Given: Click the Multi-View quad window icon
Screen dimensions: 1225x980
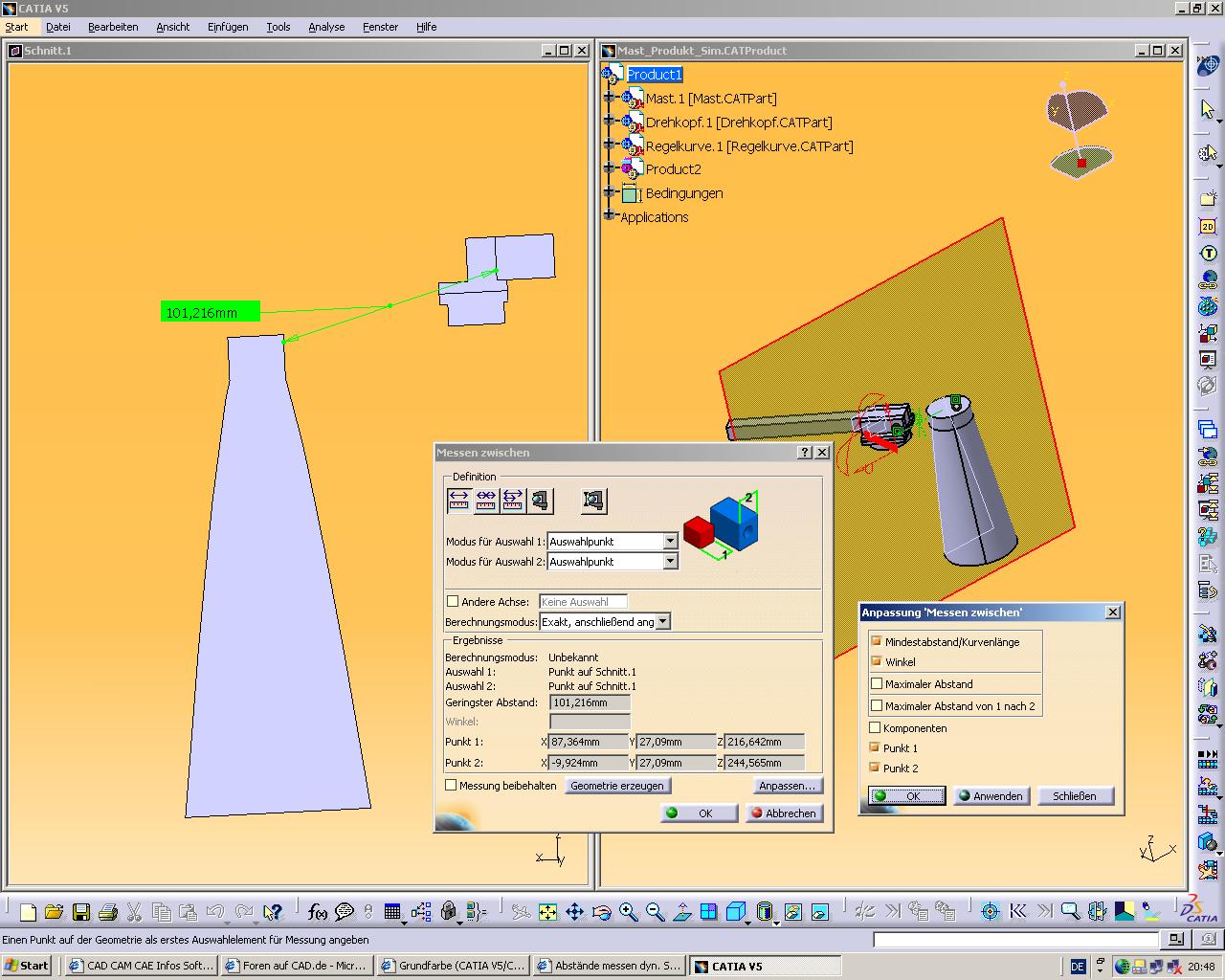Looking at the screenshot, I should [708, 912].
